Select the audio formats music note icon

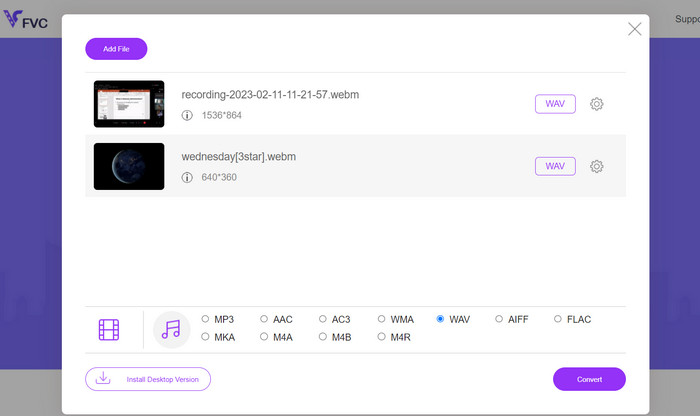coord(171,329)
